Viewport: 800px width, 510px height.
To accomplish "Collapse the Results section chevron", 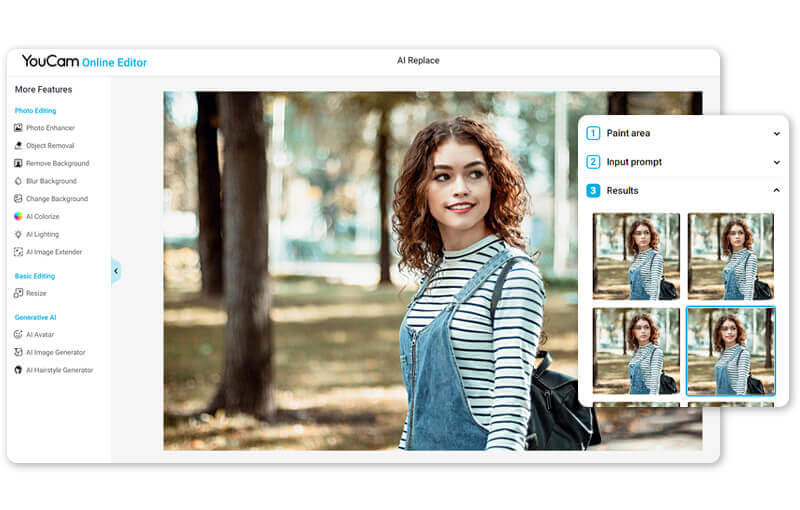I will (776, 191).
